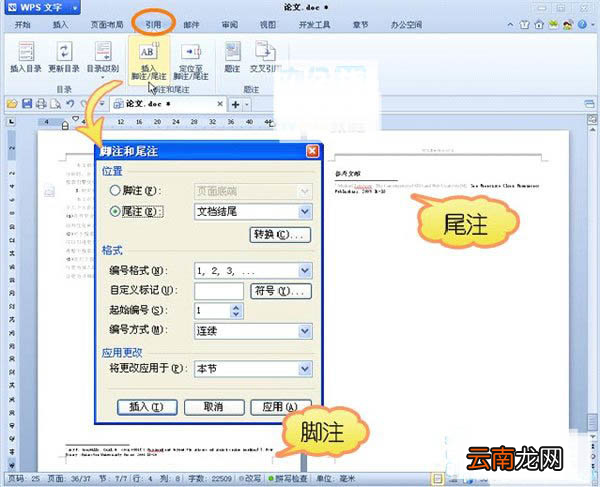Image resolution: width=600 pixels, height=487 pixels.
Task: Click the print icon in quick toolbar
Action: click(41, 104)
